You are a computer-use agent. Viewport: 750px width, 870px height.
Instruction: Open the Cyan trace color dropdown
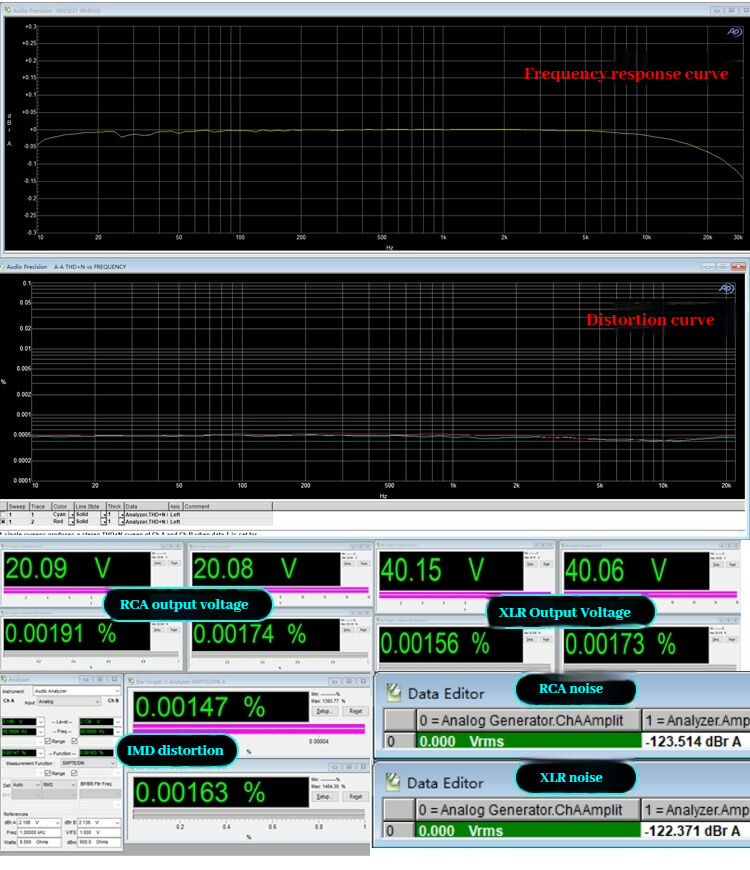click(71, 514)
